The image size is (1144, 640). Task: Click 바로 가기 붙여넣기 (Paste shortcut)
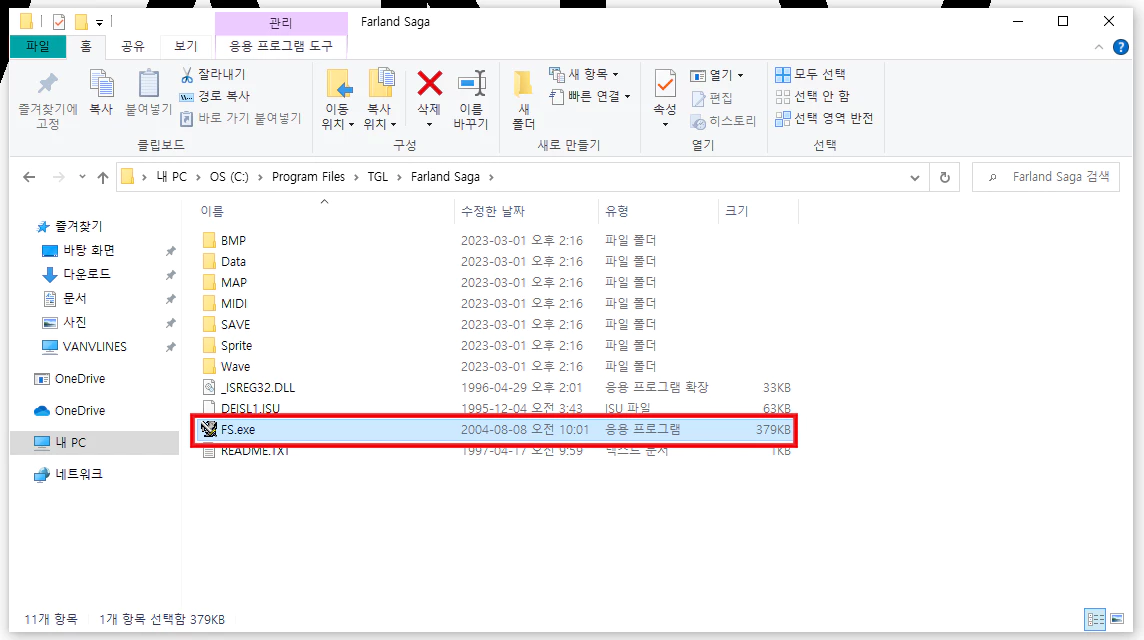[240, 117]
